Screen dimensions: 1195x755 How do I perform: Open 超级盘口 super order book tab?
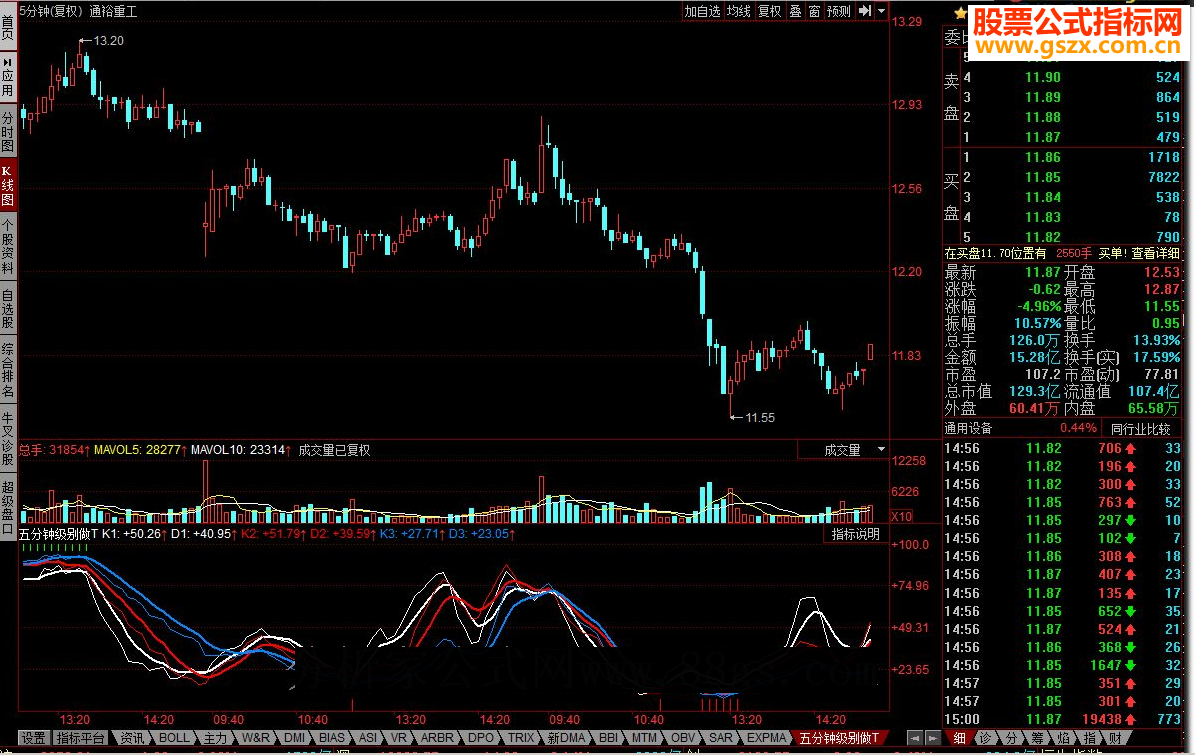(8, 507)
